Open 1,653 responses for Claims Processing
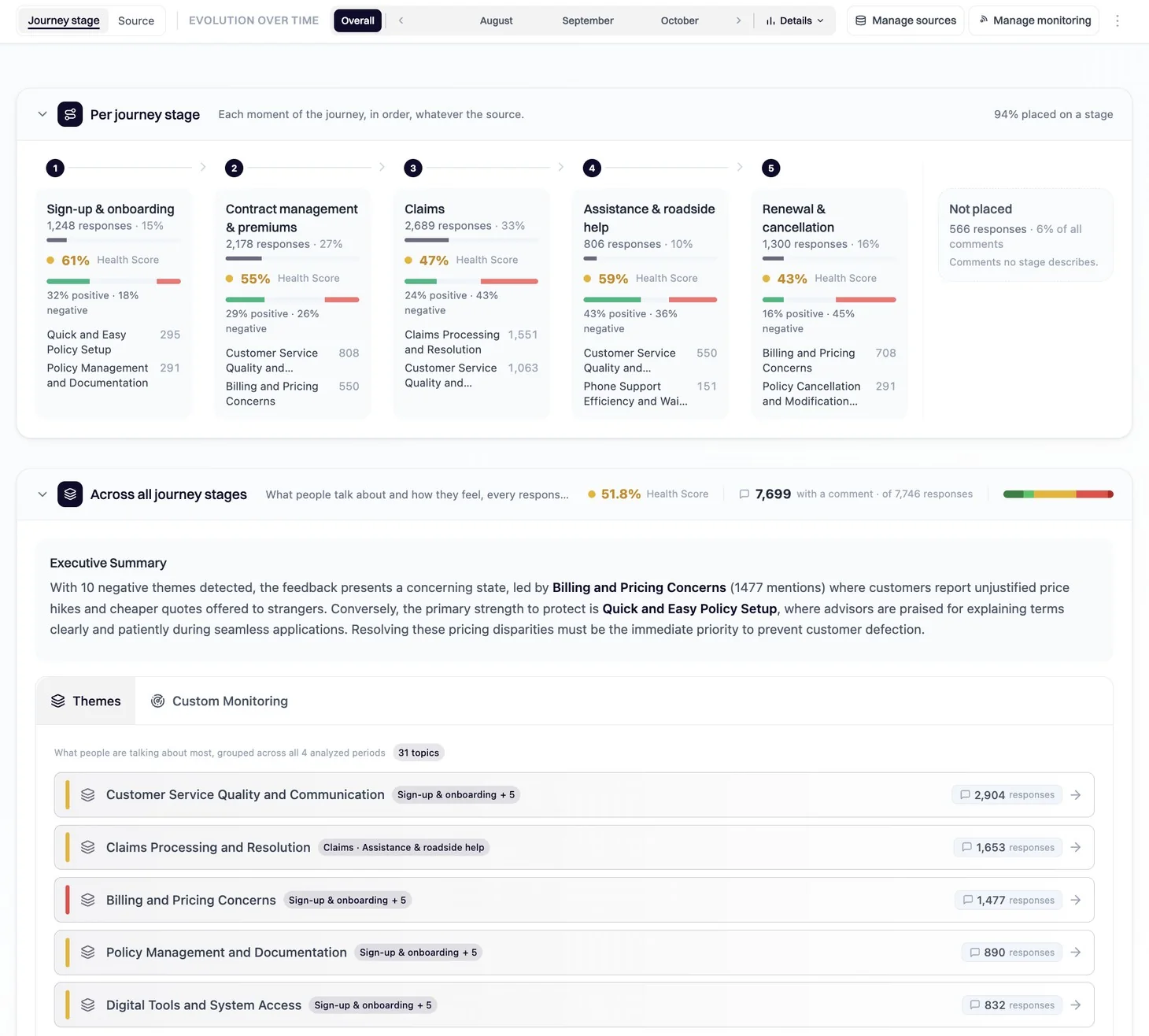The width and height of the screenshot is (1149, 1036). pos(1007,847)
